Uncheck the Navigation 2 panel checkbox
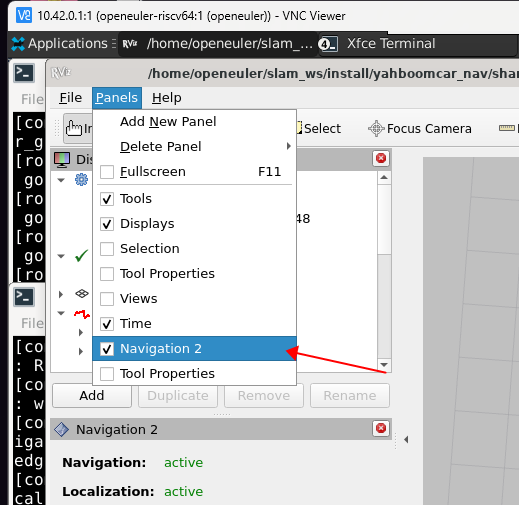Image resolution: width=519 pixels, height=505 pixels. coord(107,349)
